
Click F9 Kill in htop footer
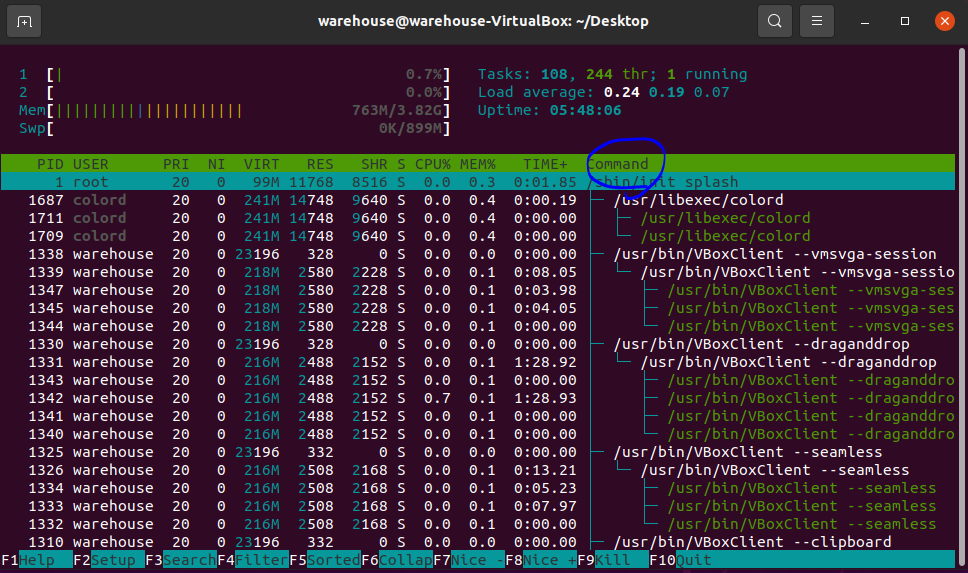(613, 560)
